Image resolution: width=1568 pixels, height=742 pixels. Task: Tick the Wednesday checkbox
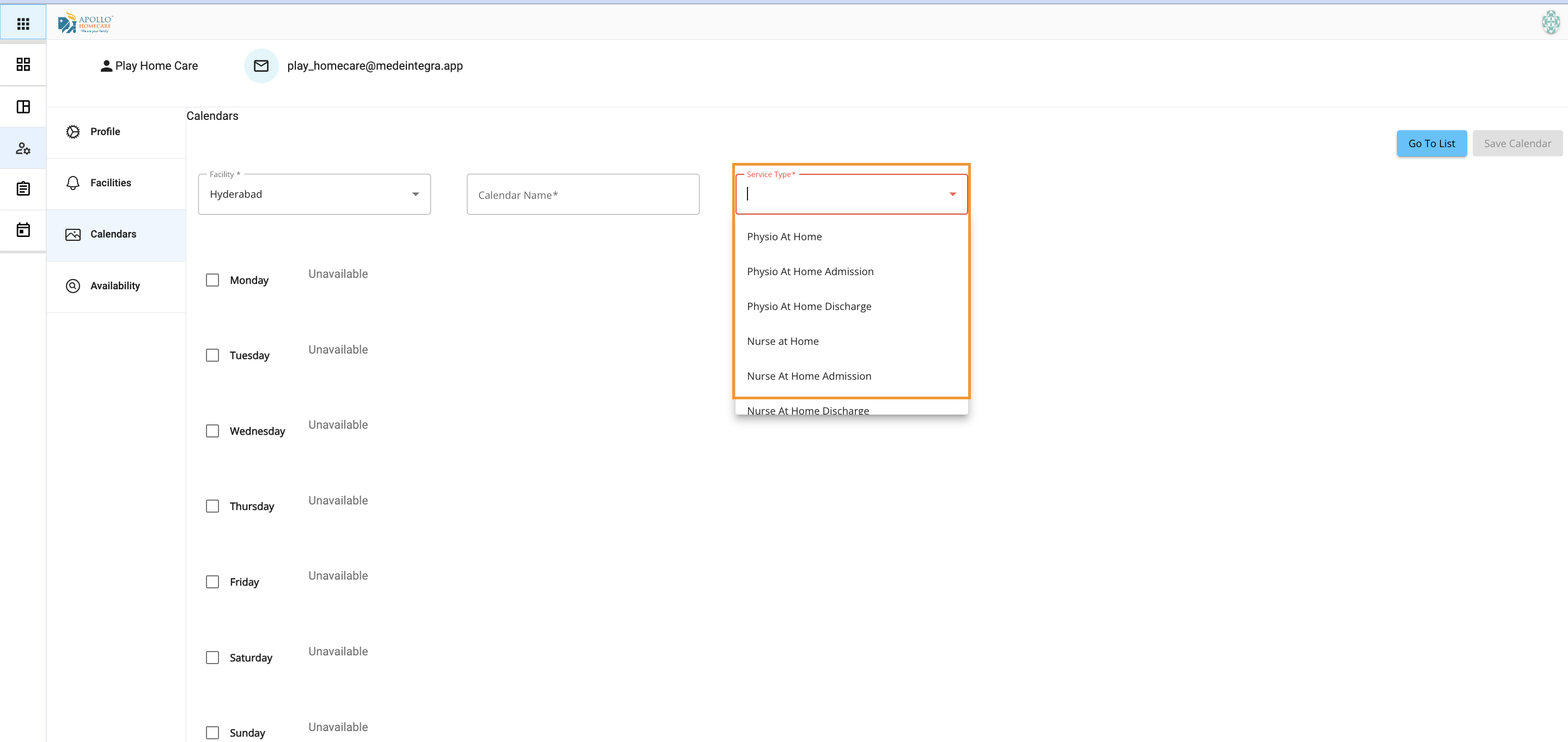(x=212, y=431)
